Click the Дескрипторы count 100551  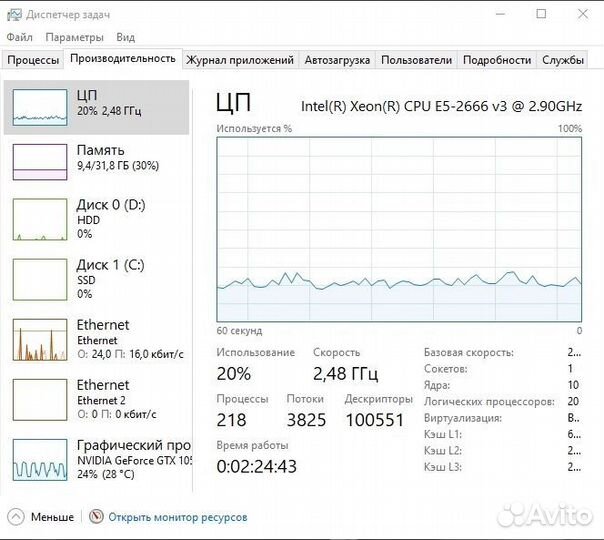point(374,420)
